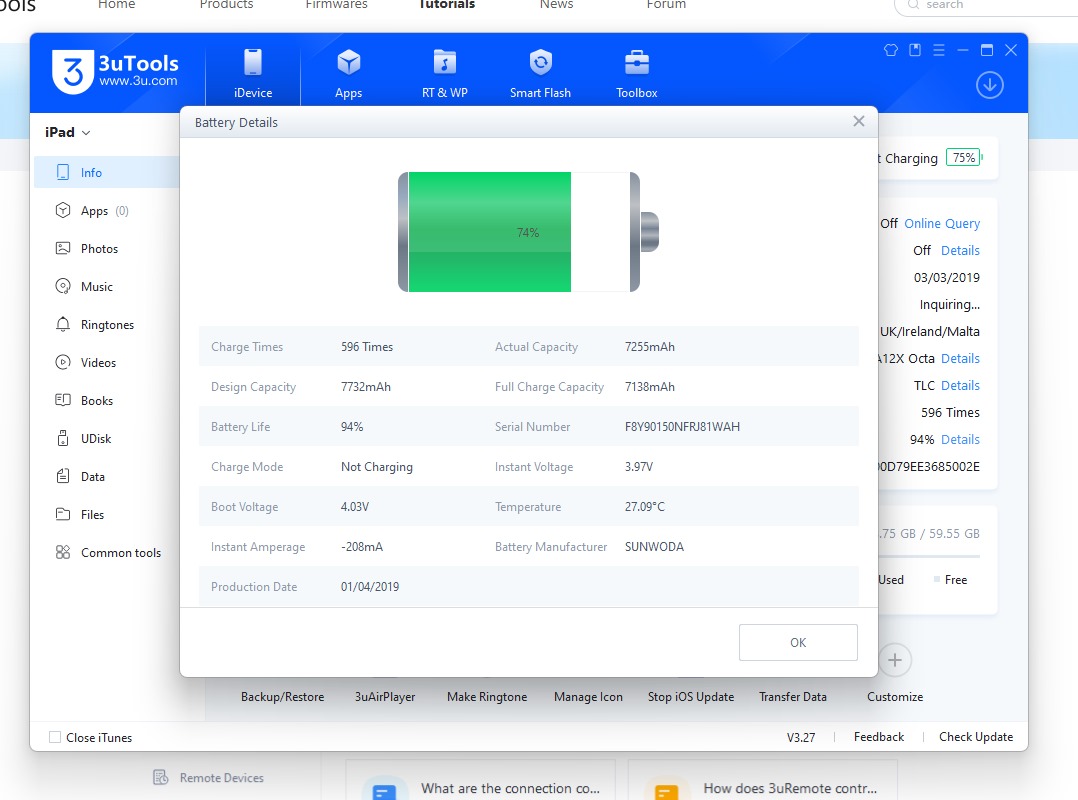This screenshot has width=1078, height=800.
Task: Open Backup/Restore tool
Action: click(283, 697)
